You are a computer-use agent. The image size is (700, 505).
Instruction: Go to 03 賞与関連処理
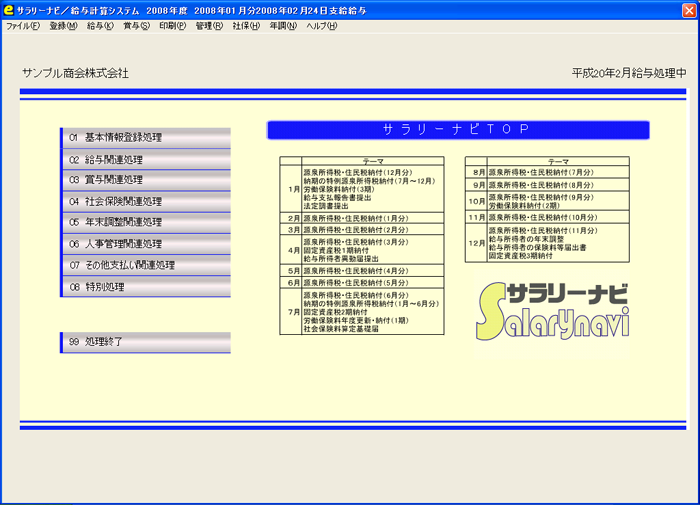146,180
